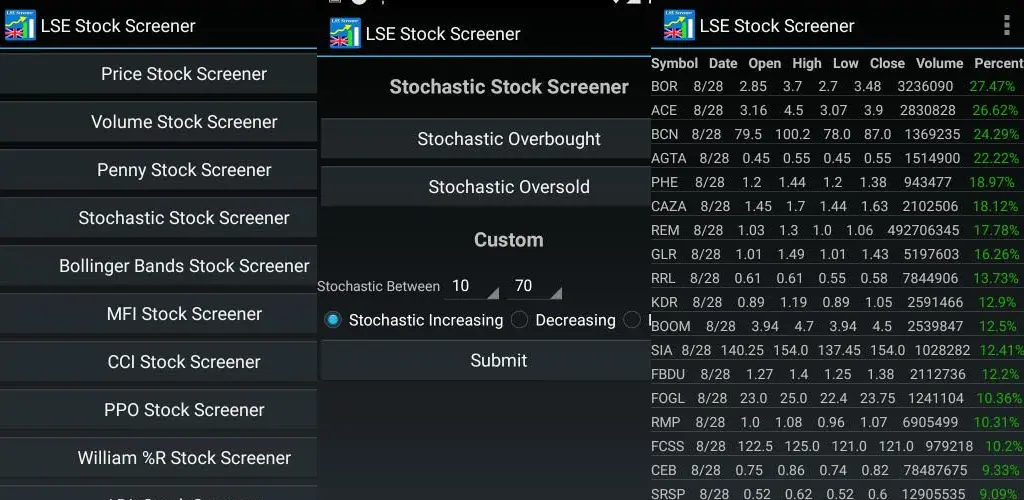Select the PHE stock symbol
The height and width of the screenshot is (500, 1024).
click(664, 182)
